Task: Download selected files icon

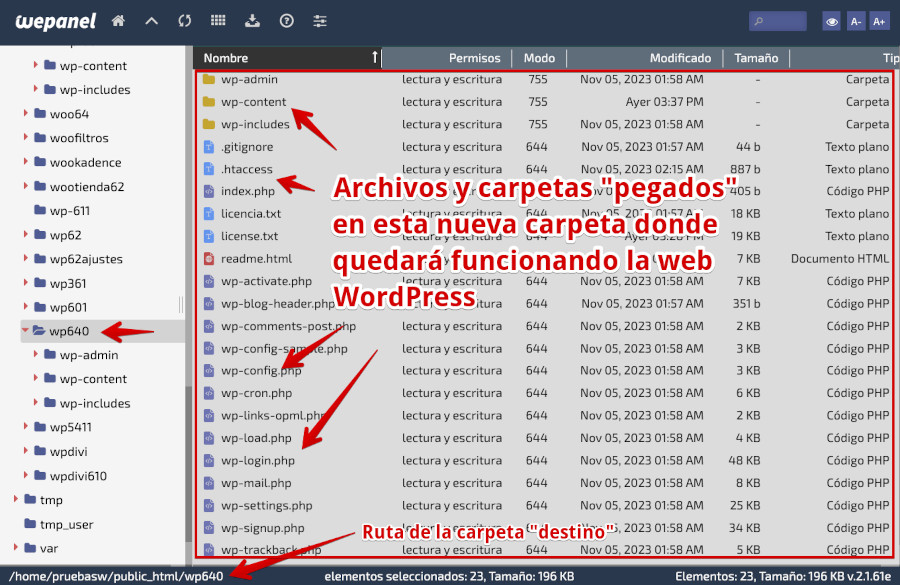Action: [253, 21]
